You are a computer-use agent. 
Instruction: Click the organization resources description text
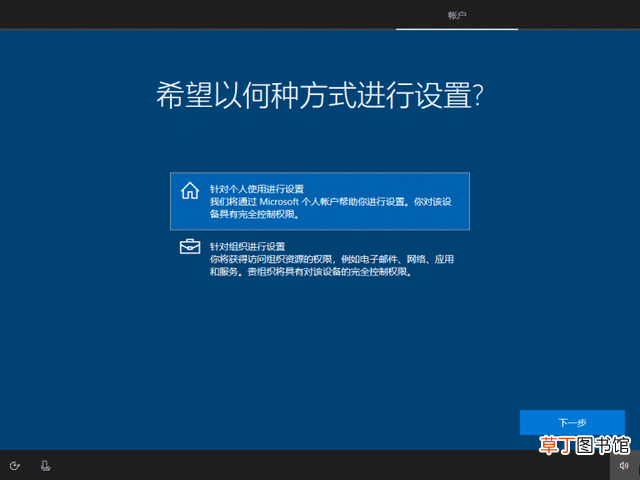click(x=332, y=265)
